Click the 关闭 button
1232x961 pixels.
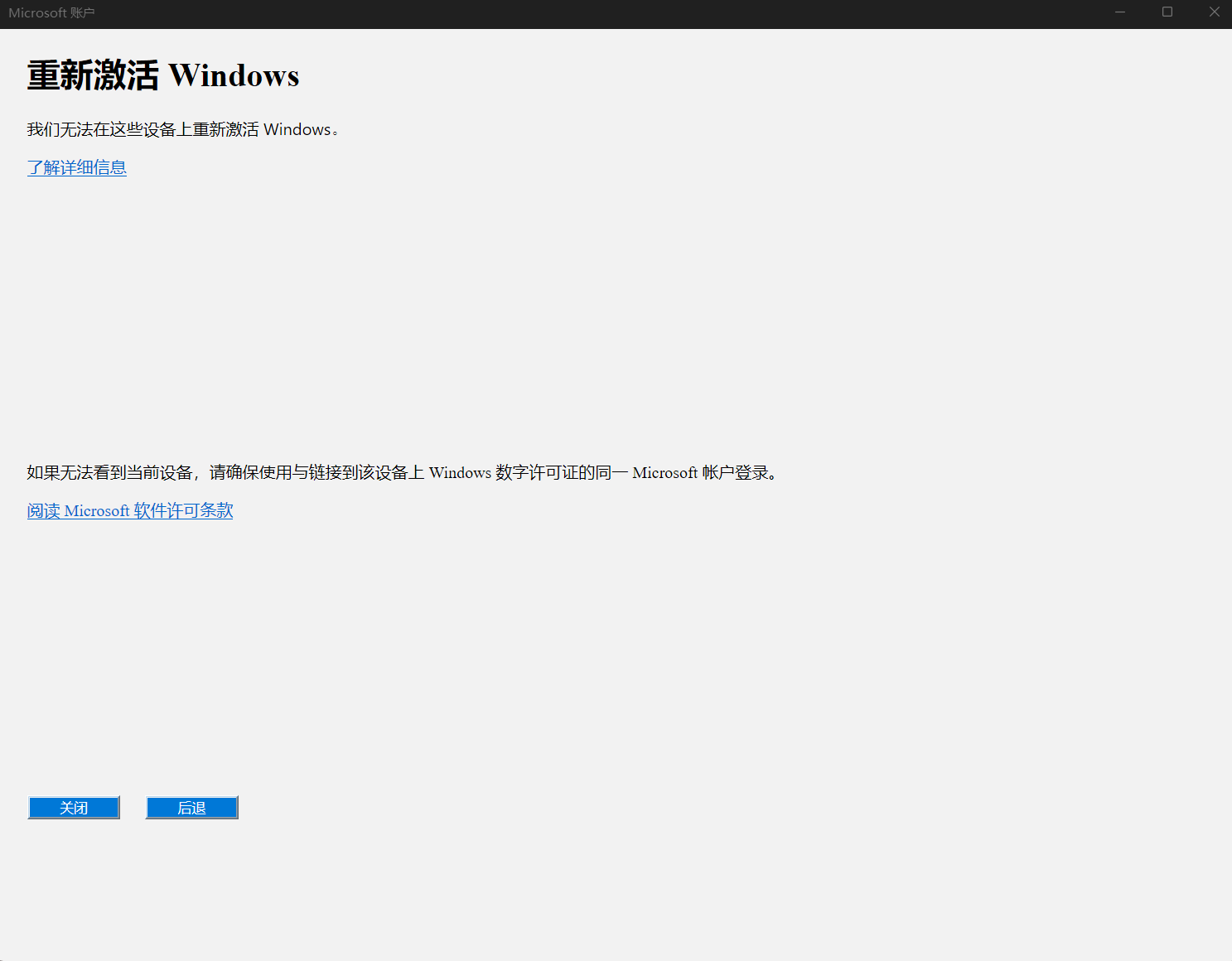coord(74,808)
